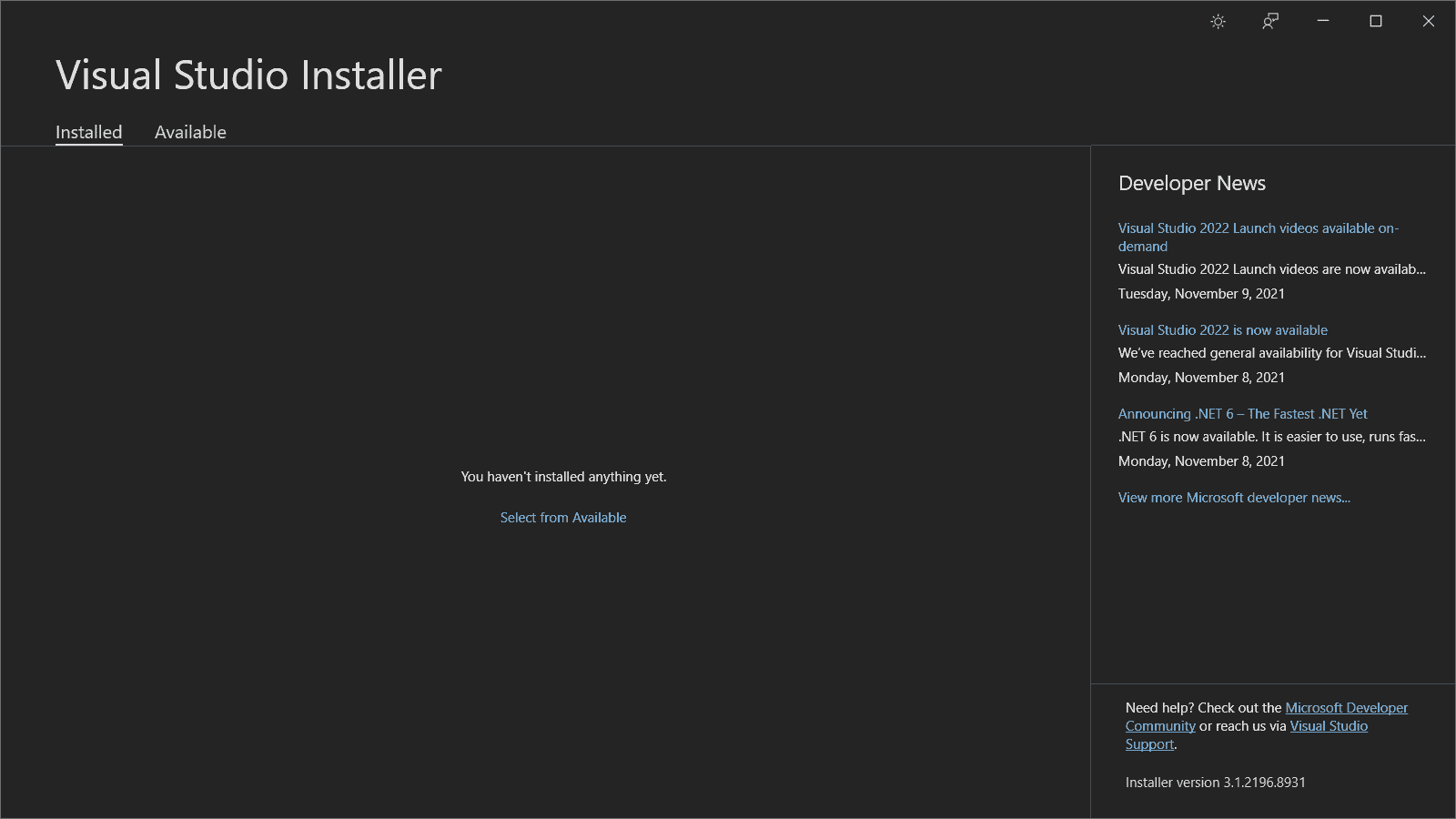Click the 'You haven't installed anything yet' message
The height and width of the screenshot is (819, 1456).
click(564, 477)
